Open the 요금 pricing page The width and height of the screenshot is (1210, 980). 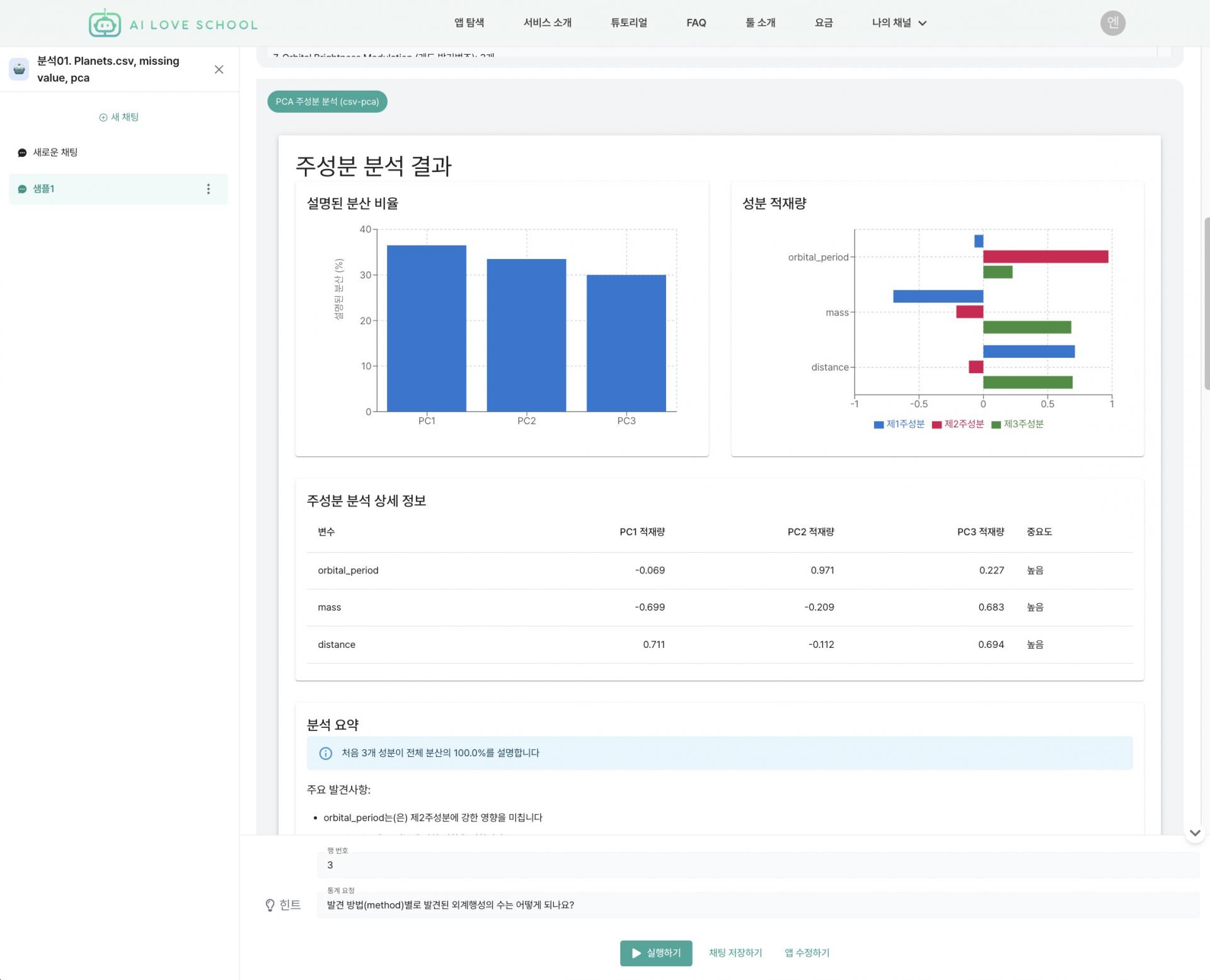tap(824, 23)
